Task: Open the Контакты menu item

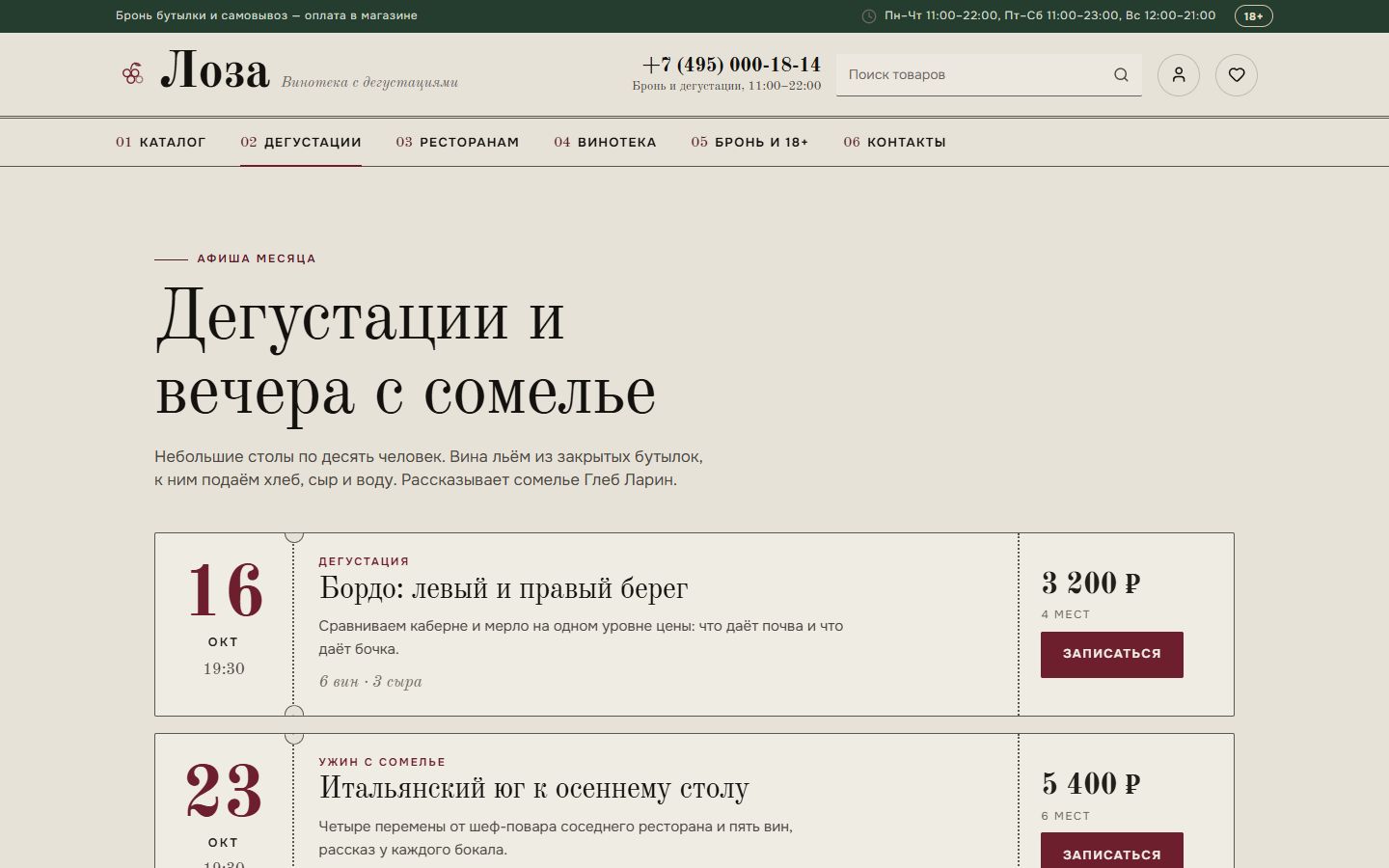Action: click(x=894, y=142)
